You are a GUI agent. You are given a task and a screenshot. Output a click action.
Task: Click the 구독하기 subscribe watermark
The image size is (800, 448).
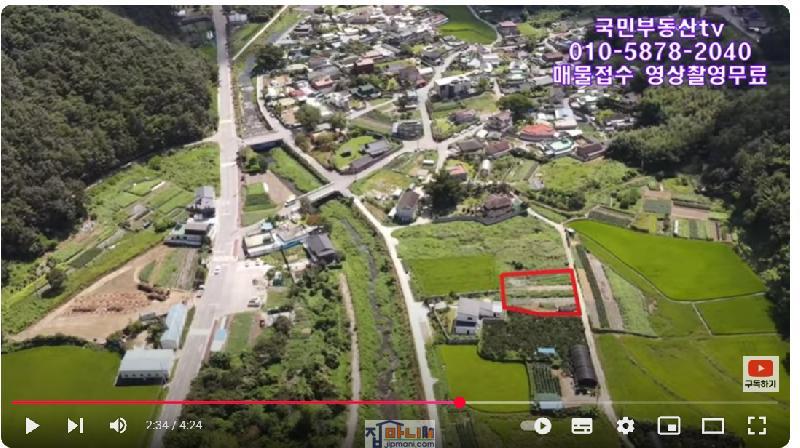pos(760,374)
